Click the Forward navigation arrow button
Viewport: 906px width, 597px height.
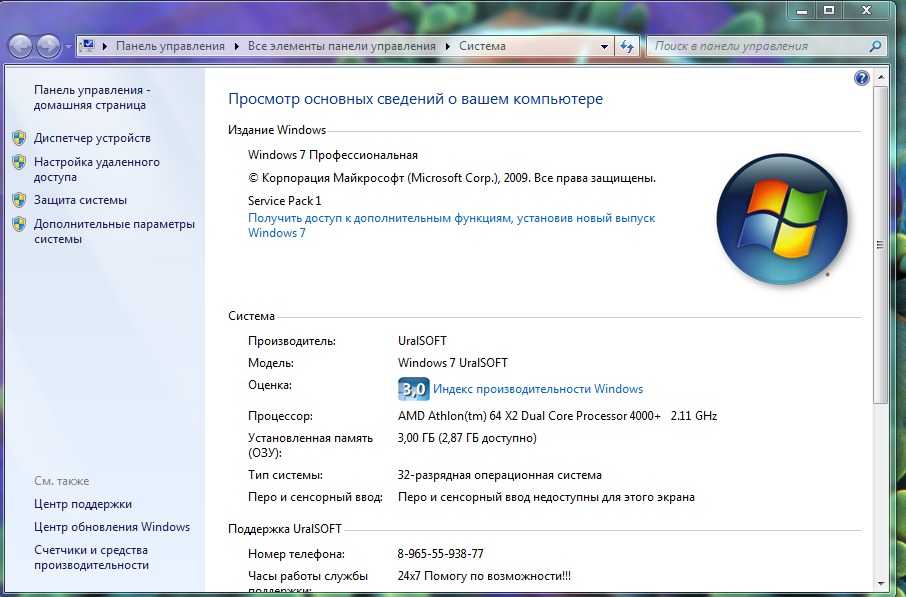click(48, 46)
